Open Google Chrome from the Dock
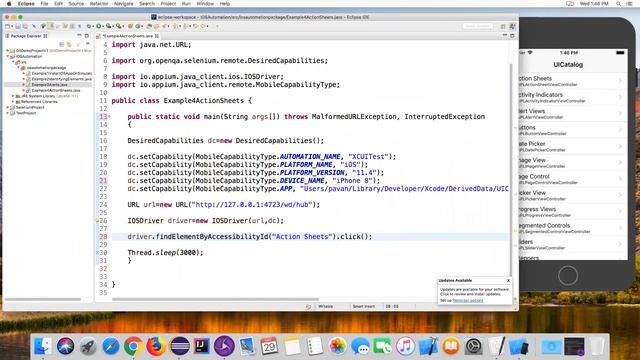 click(x=133, y=346)
